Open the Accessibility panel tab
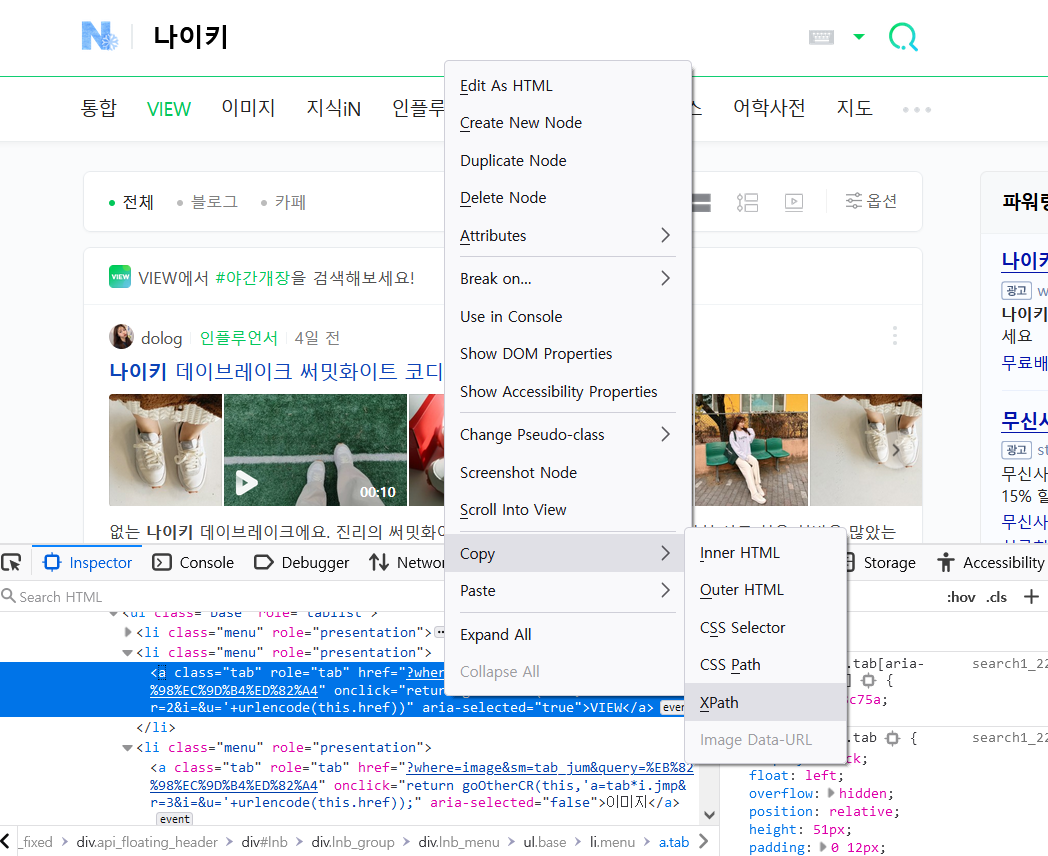1048x856 pixels. point(991,563)
